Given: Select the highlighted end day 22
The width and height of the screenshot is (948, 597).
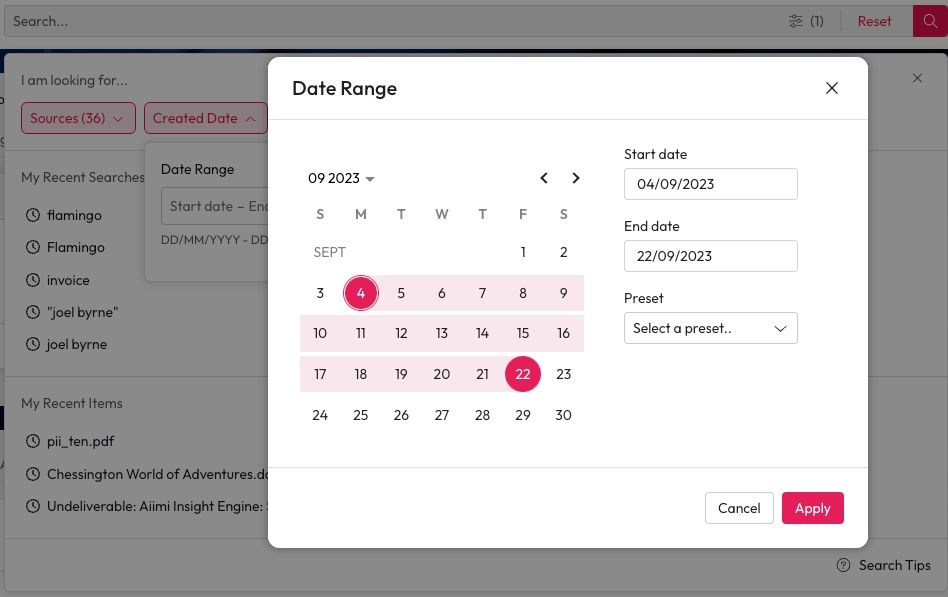Looking at the screenshot, I should [x=523, y=374].
